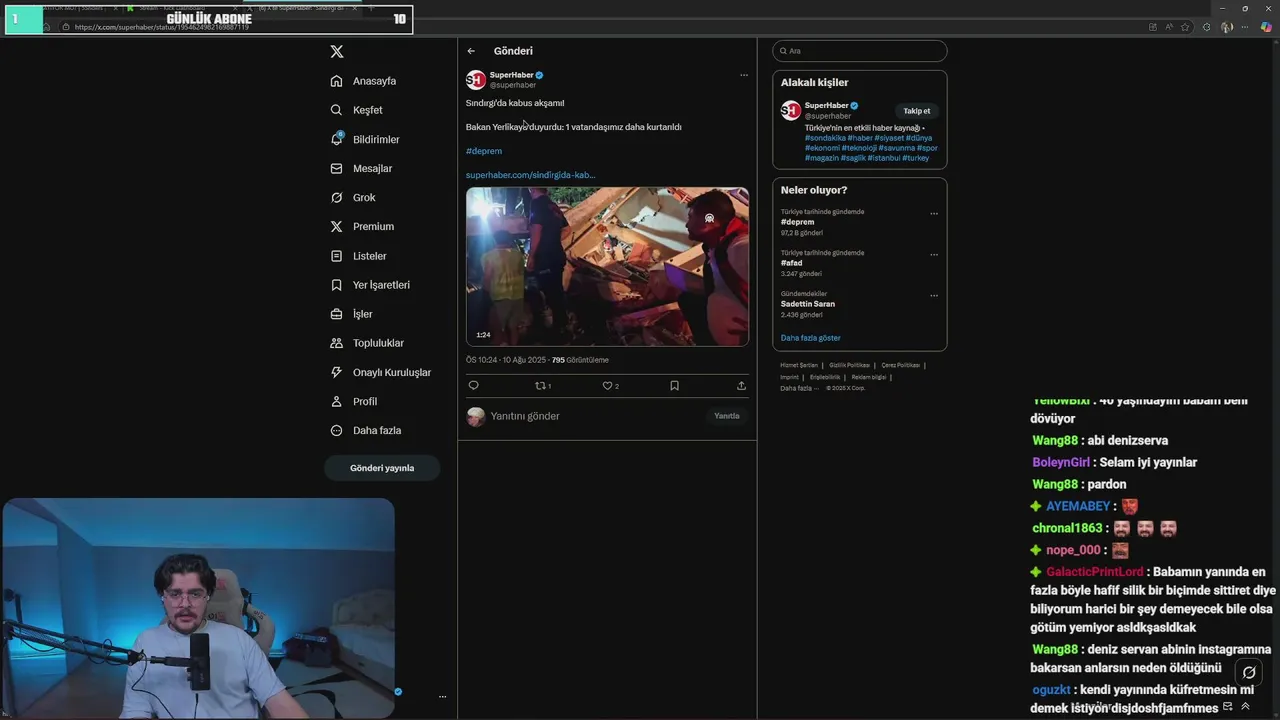Repost the SuperHaber post
This screenshot has width=1280, height=720.
pyautogui.click(x=543, y=385)
